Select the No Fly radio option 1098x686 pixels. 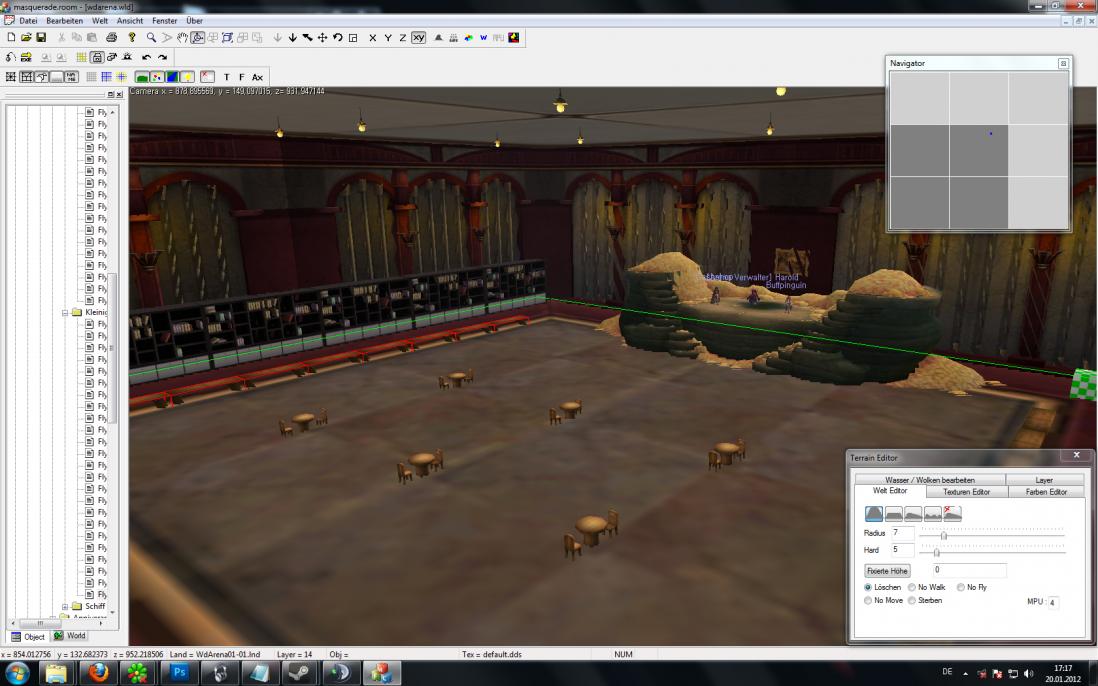pos(961,587)
